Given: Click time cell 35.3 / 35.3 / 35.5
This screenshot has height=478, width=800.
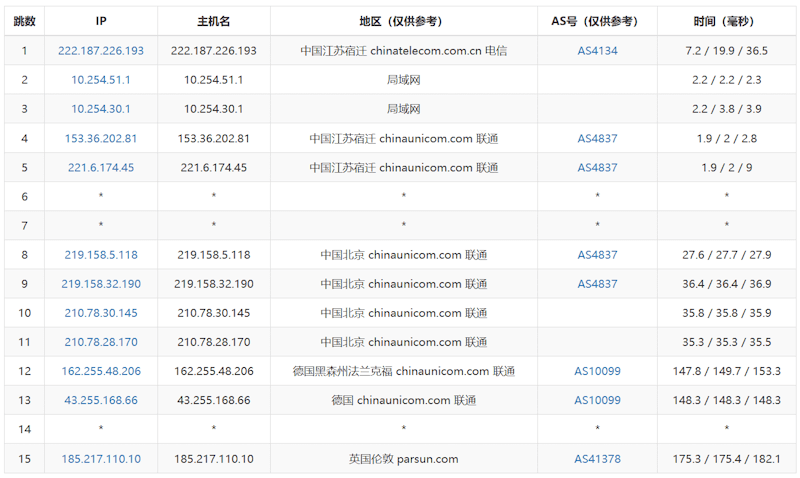Looking at the screenshot, I should [727, 342].
